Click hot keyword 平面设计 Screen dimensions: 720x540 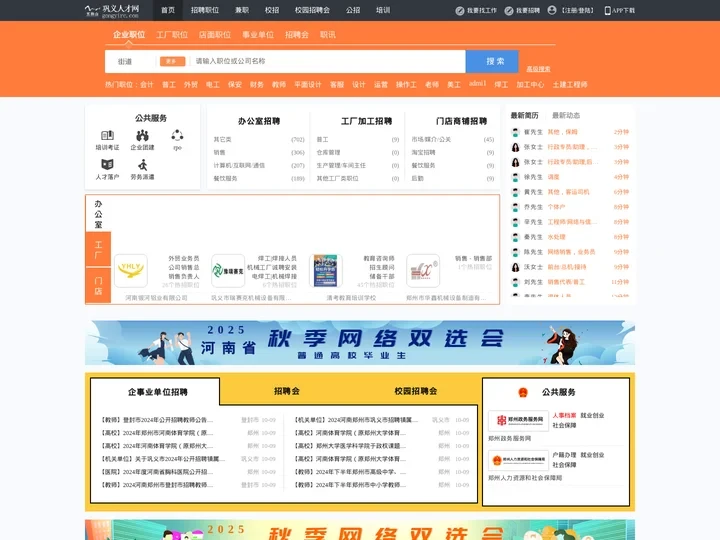[308, 85]
